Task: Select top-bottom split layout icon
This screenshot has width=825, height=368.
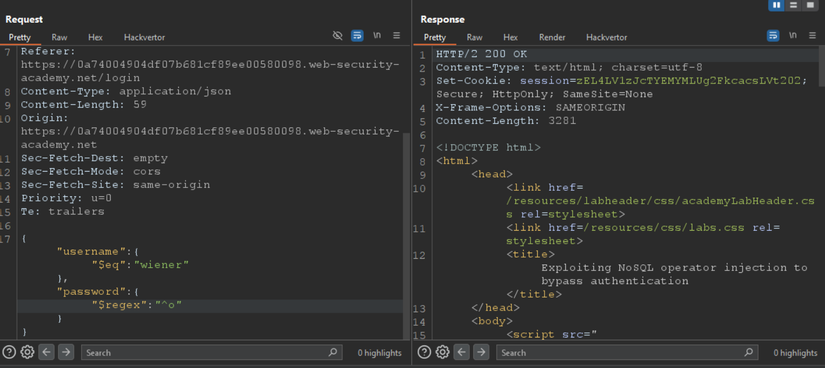Action: tap(793, 5)
